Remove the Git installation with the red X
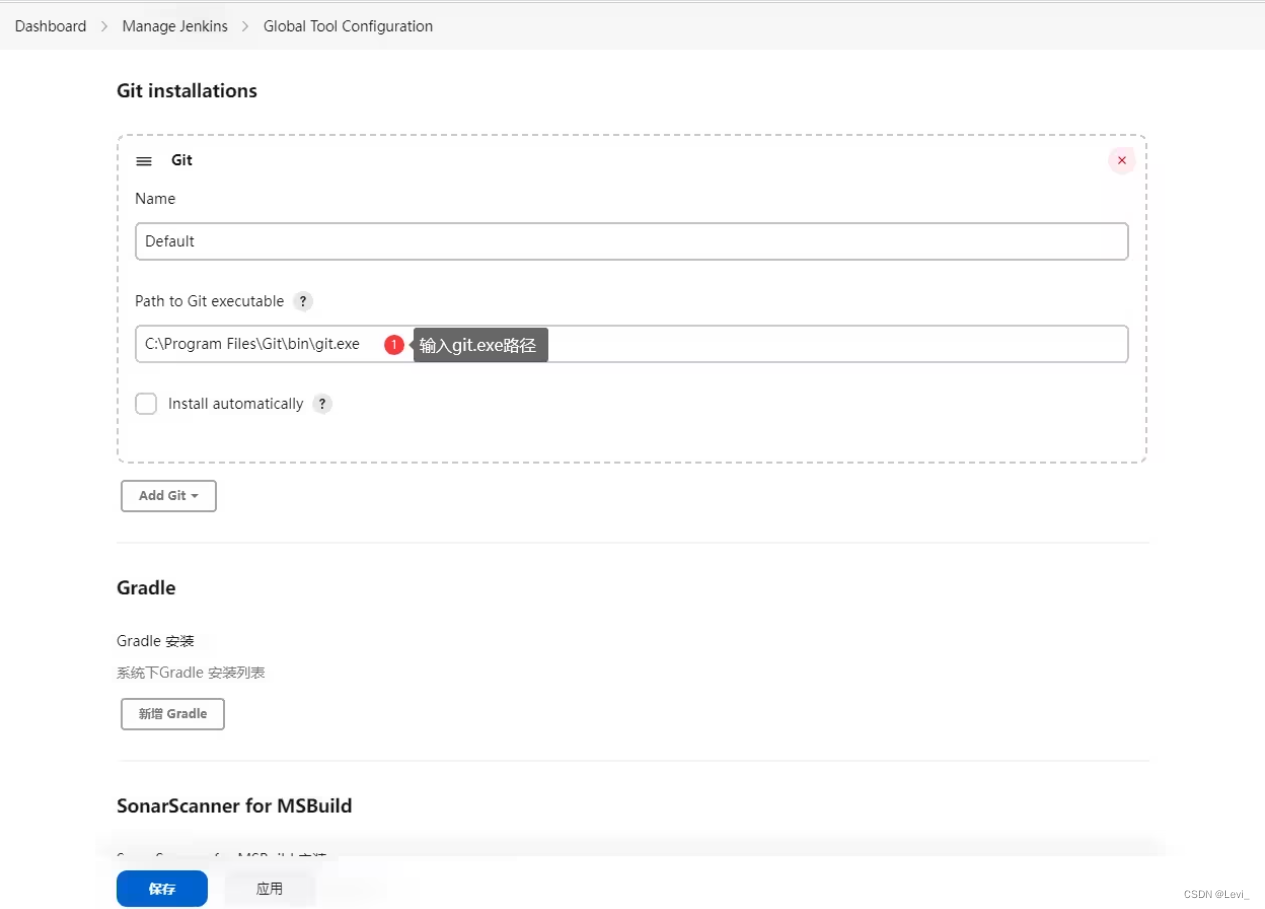 pos(1121,160)
